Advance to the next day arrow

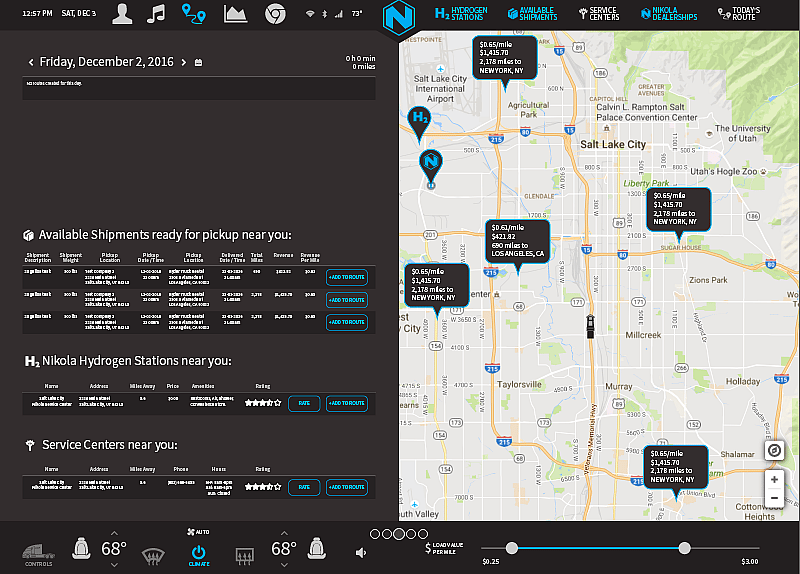183,62
